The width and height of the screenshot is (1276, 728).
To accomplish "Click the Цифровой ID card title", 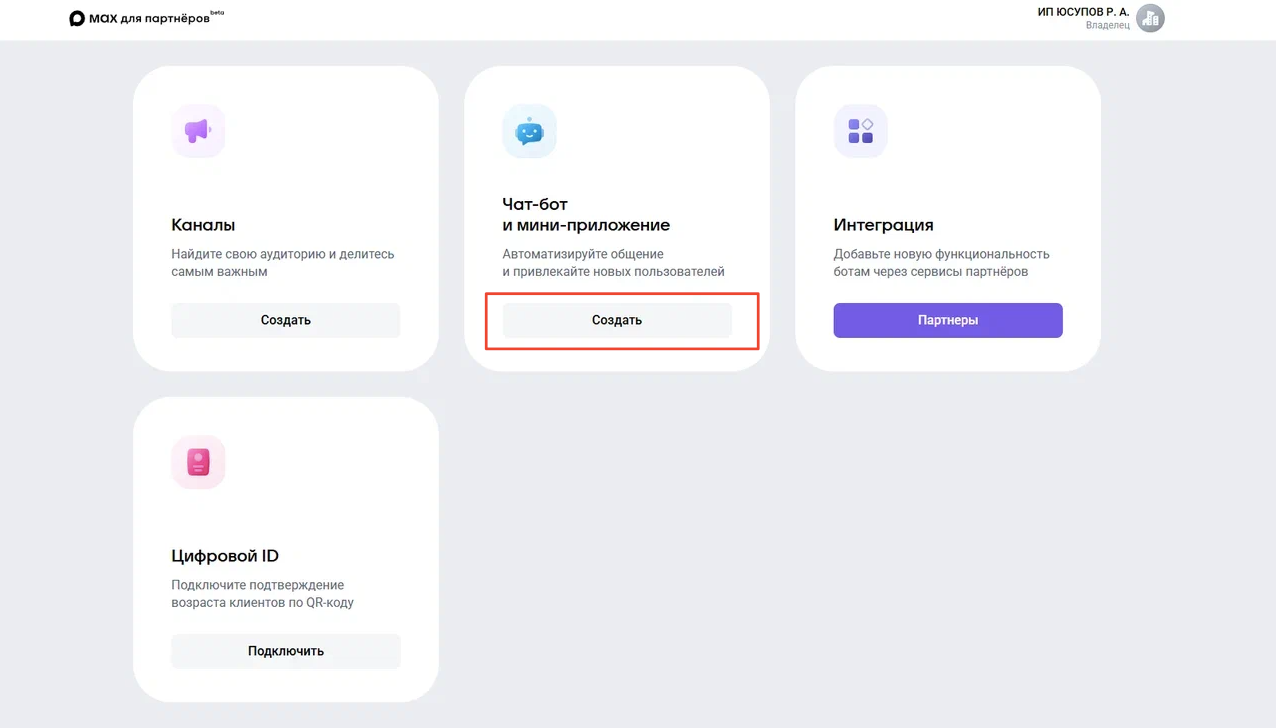I will [225, 556].
